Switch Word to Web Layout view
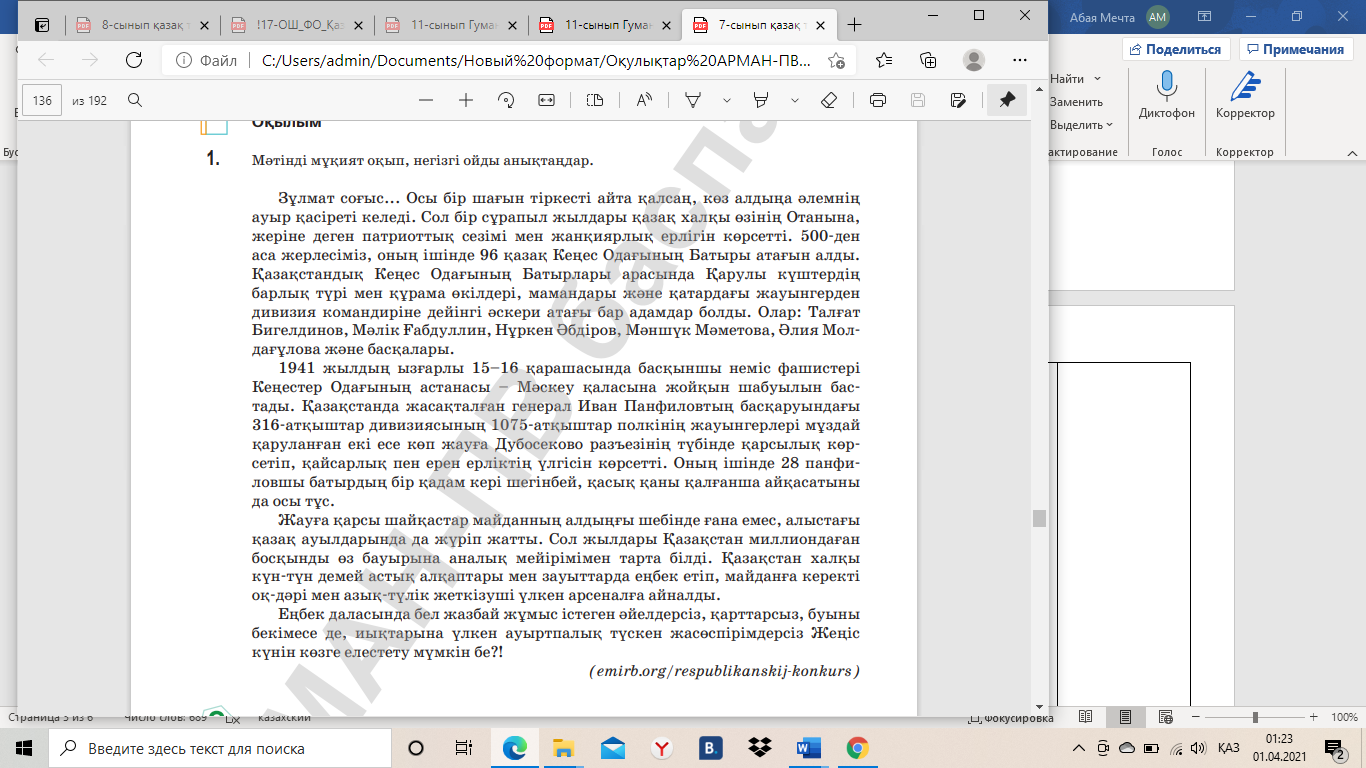 pyautogui.click(x=1164, y=717)
